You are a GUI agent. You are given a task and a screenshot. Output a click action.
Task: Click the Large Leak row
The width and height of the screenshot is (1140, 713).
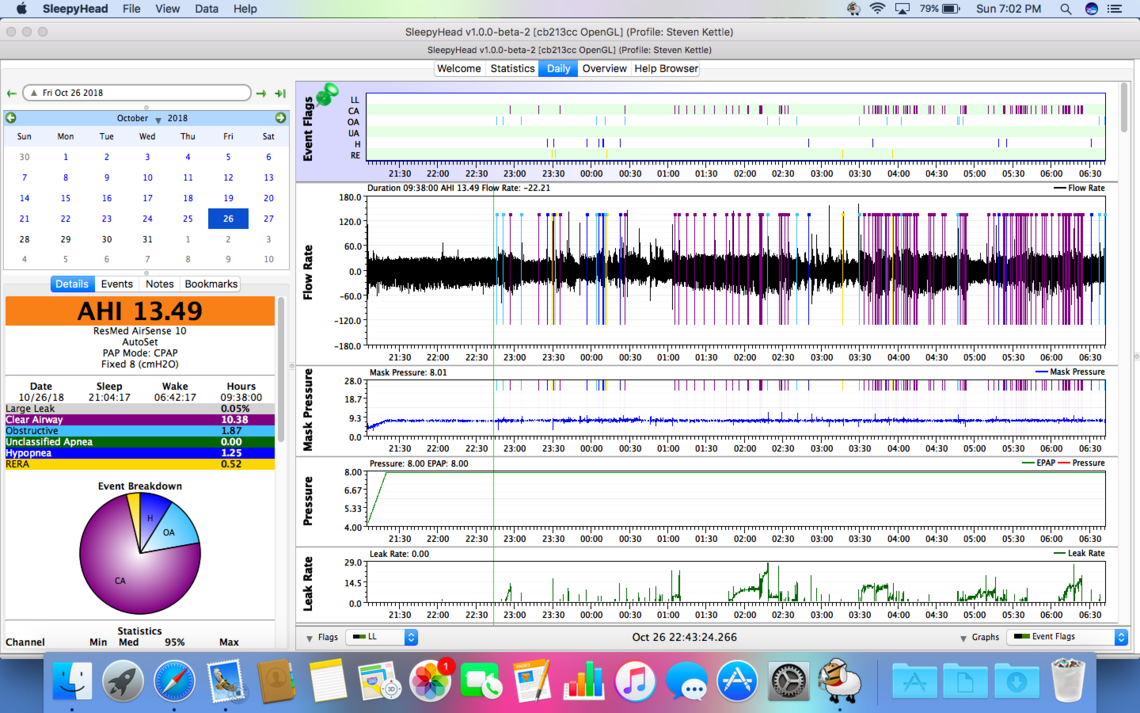140,409
